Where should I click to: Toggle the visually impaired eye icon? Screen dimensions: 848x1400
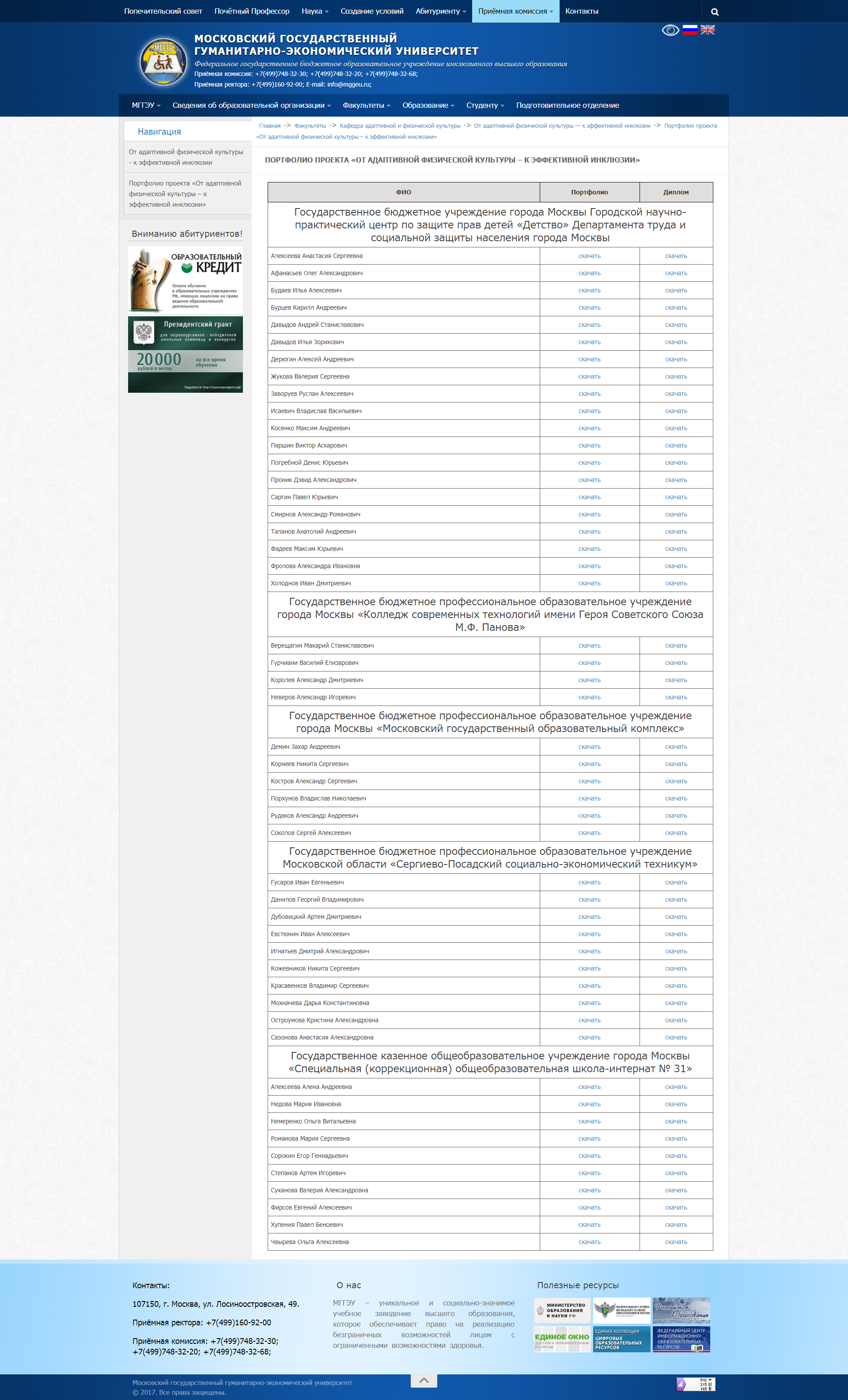click(670, 30)
